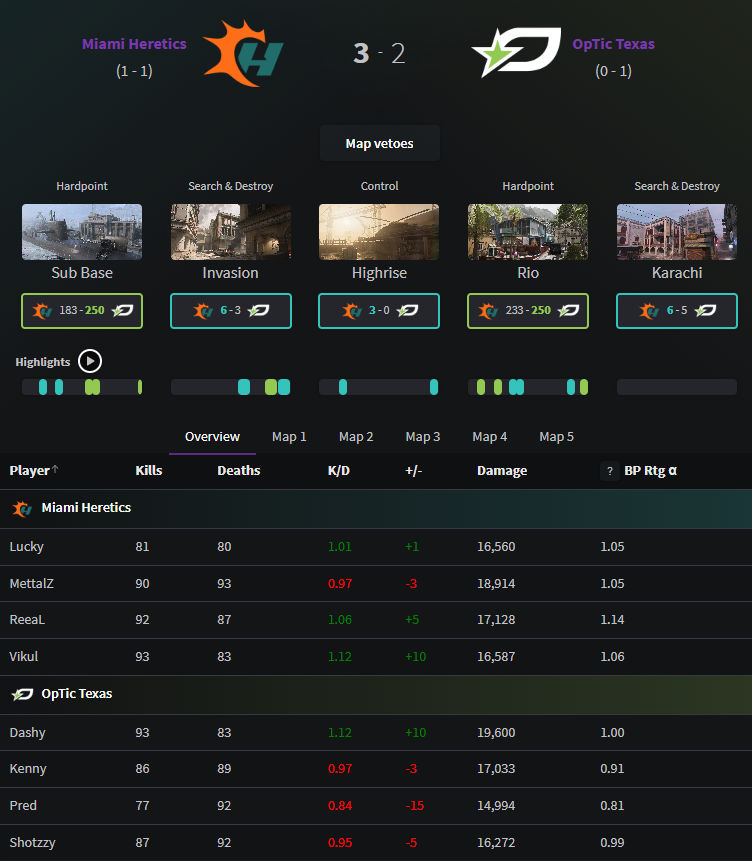Click player name MettalZ

click(x=32, y=584)
